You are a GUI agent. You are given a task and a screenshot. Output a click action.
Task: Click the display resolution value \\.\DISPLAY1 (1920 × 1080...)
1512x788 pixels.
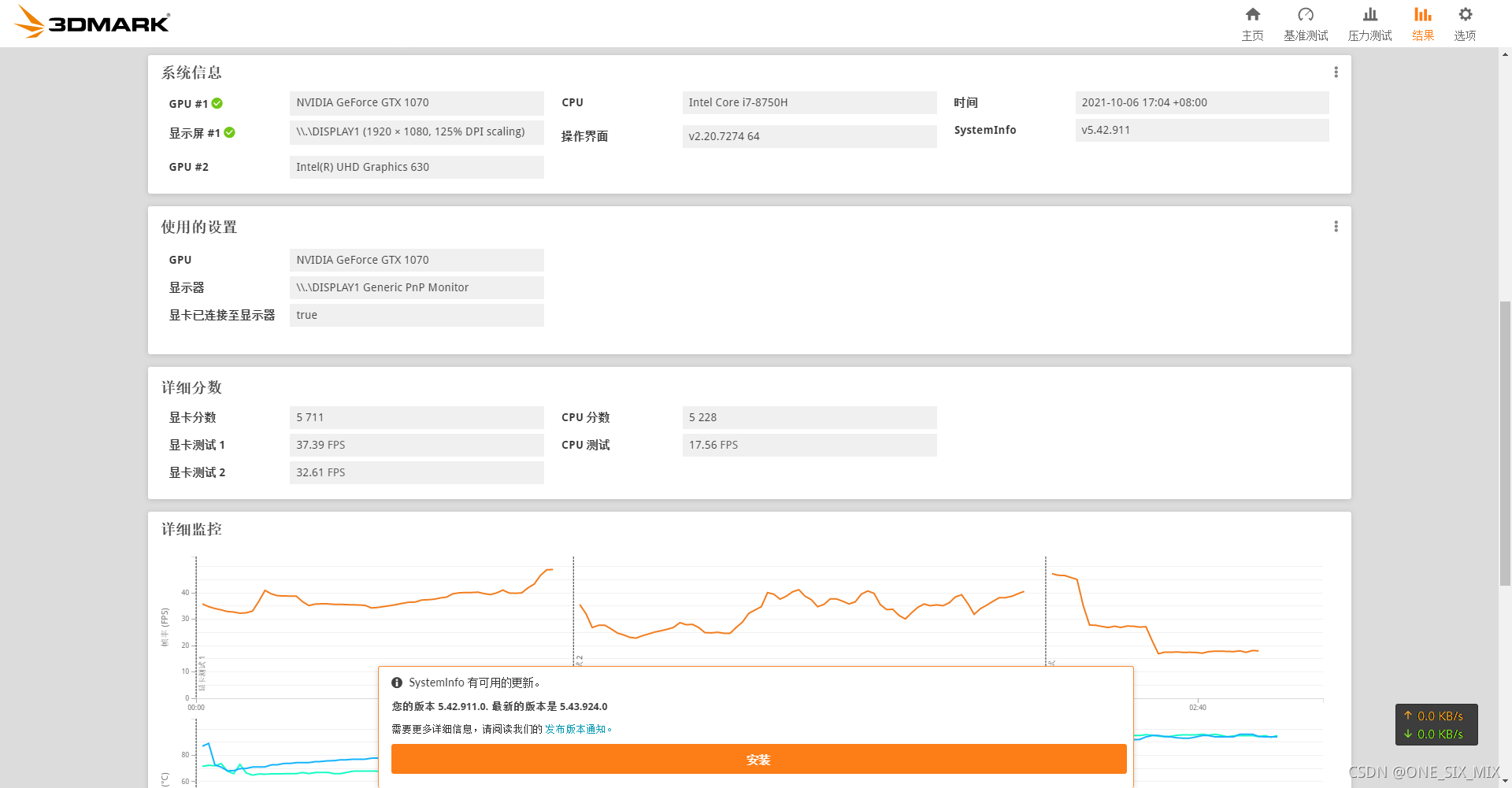(x=417, y=131)
